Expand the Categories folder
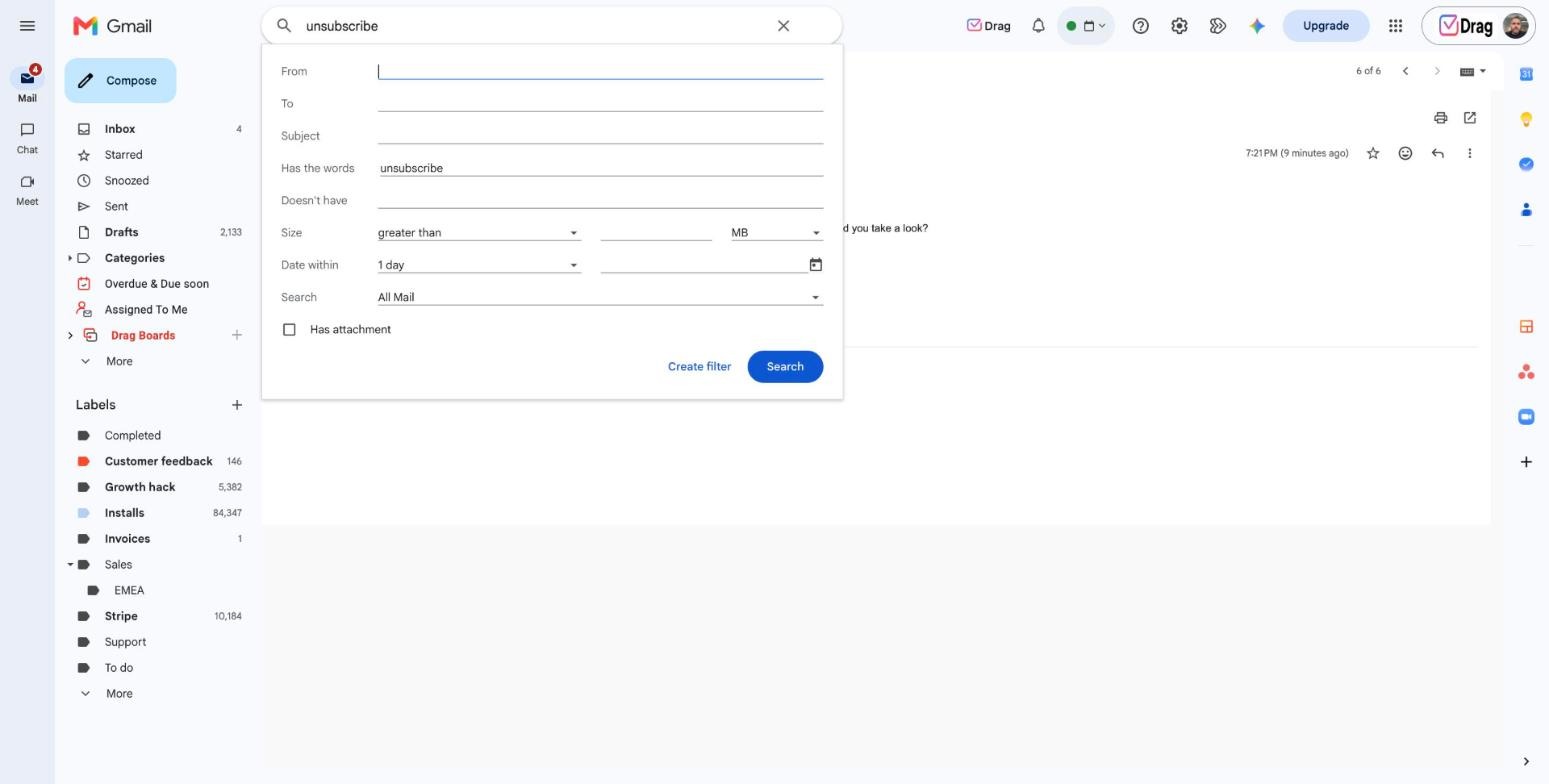Image resolution: width=1549 pixels, height=784 pixels. point(70,258)
